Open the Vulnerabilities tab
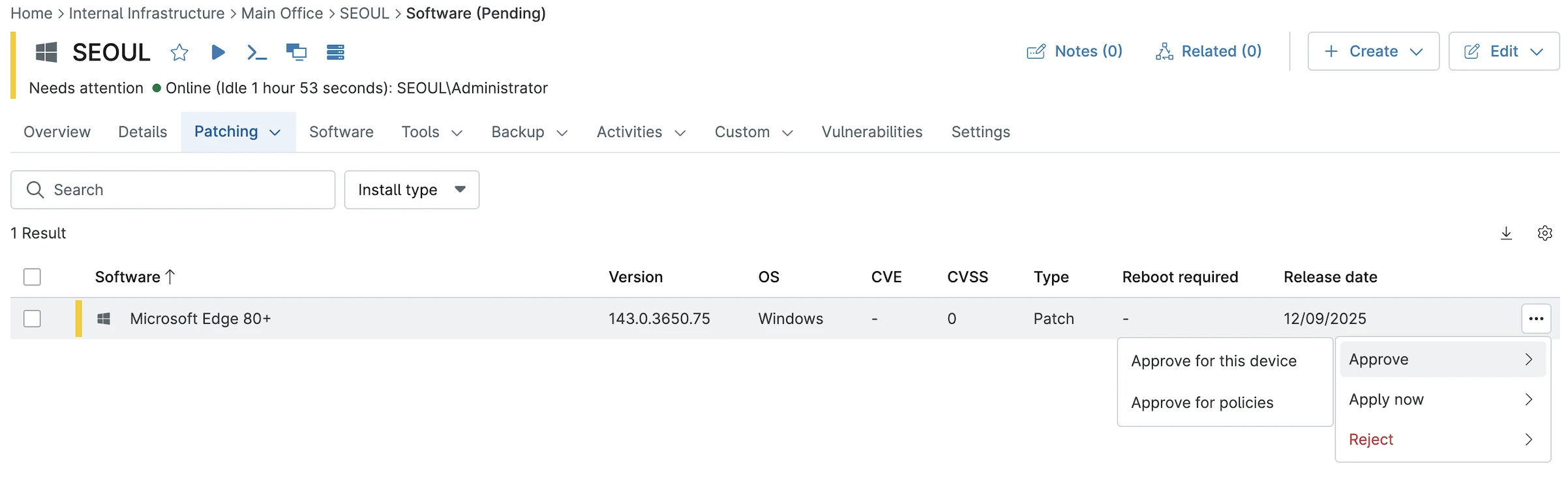Screen dimensions: 1568x481 pos(871,132)
